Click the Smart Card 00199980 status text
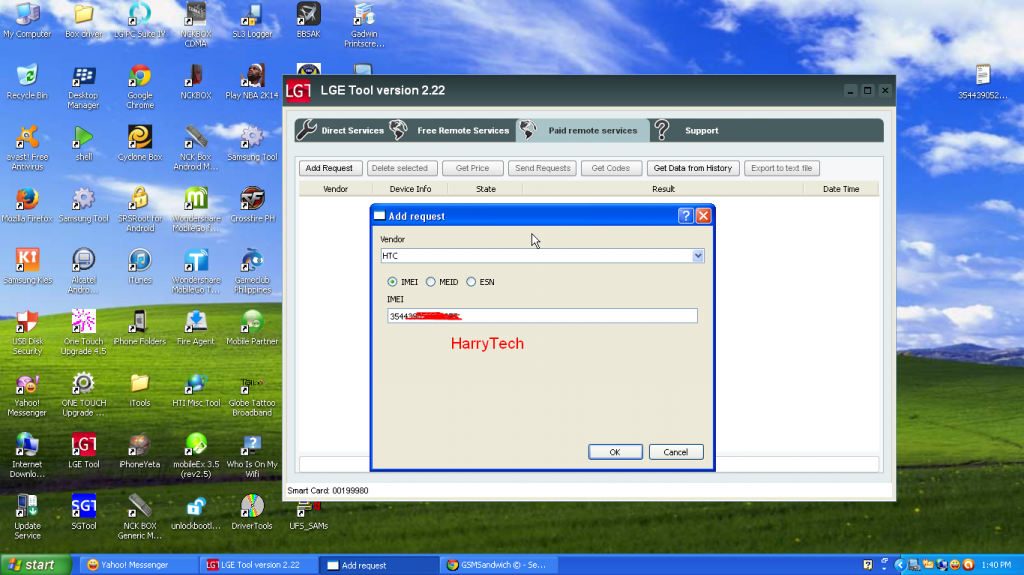1024x575 pixels. click(328, 491)
